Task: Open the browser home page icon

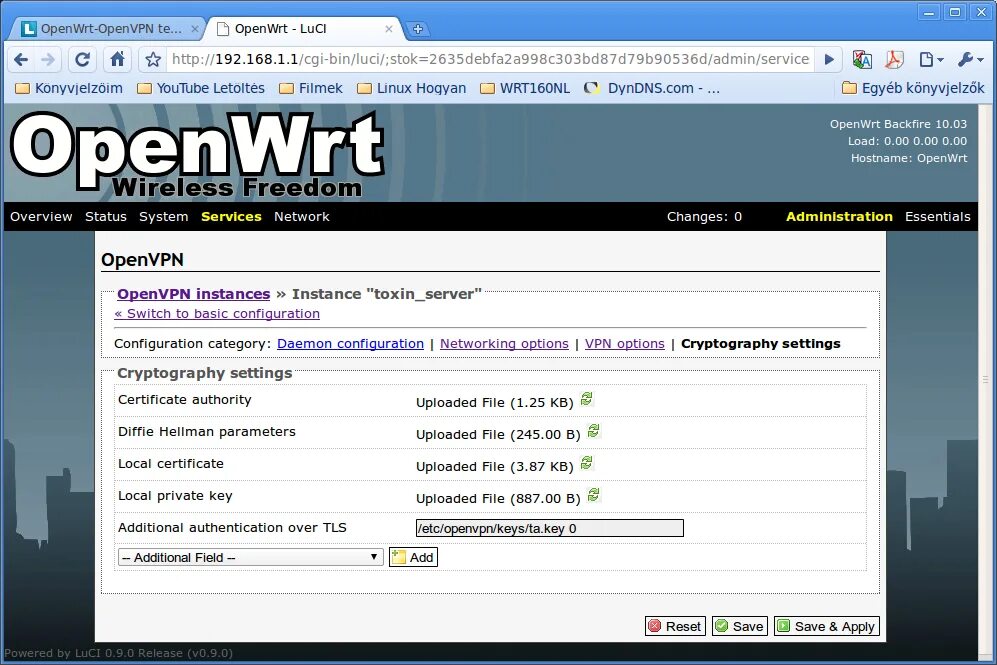Action: tap(118, 59)
